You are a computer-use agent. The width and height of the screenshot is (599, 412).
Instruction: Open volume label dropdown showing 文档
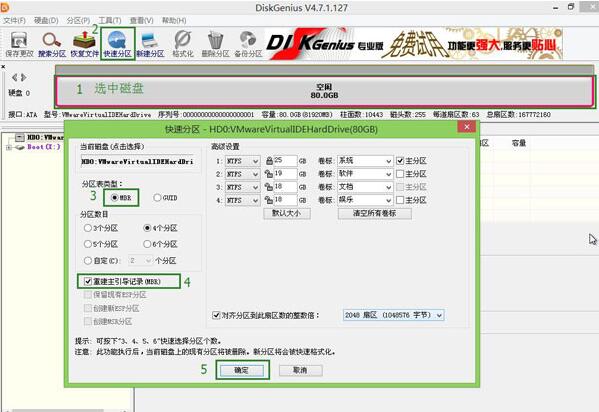coord(365,187)
